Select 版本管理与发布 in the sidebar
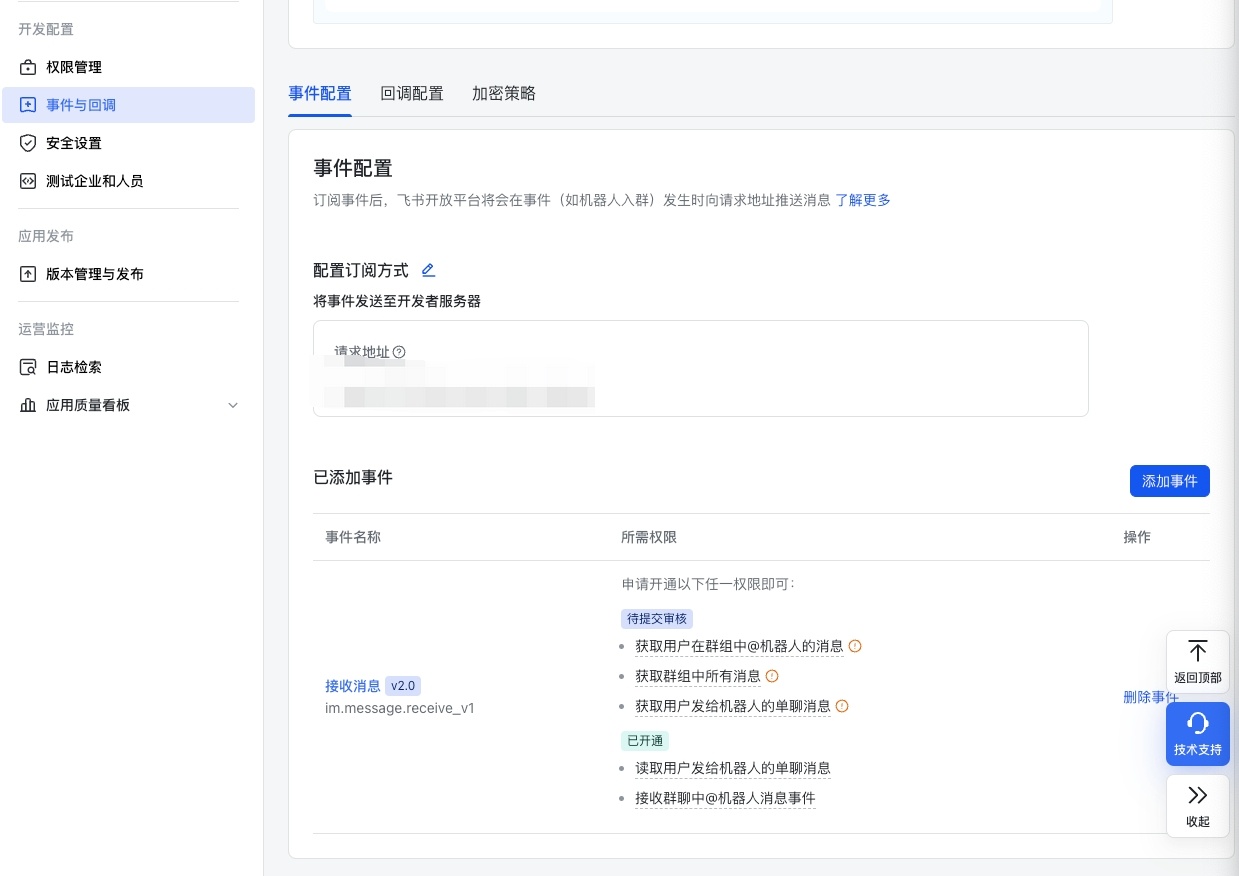The image size is (1239, 876). coord(94,274)
